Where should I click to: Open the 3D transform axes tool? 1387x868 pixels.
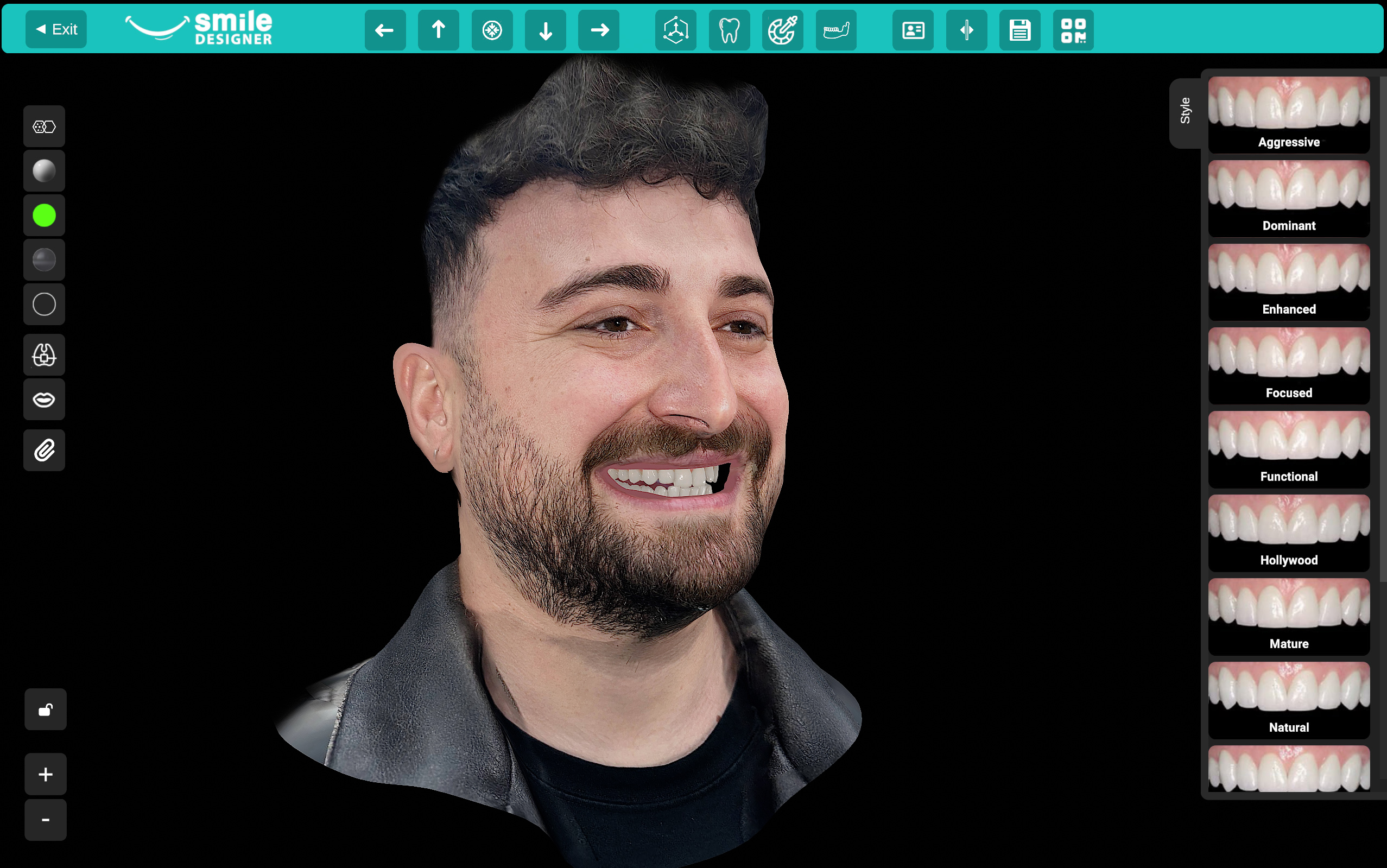point(676,30)
